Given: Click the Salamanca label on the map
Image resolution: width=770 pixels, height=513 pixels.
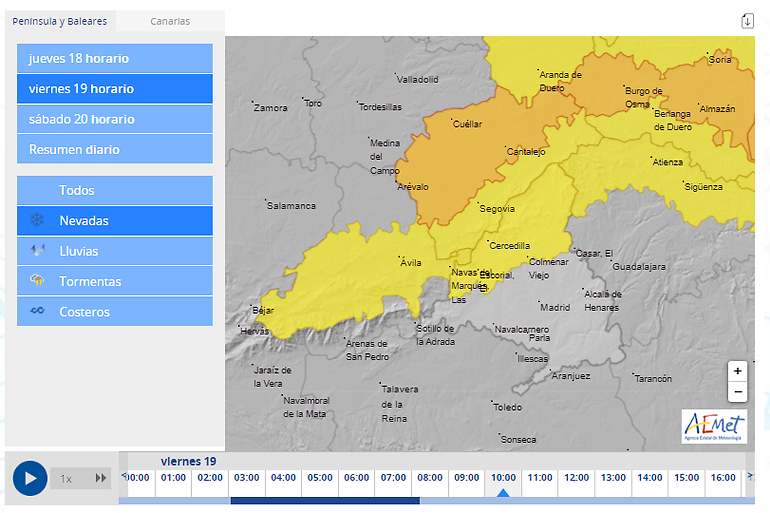Looking at the screenshot, I should pos(291,206).
